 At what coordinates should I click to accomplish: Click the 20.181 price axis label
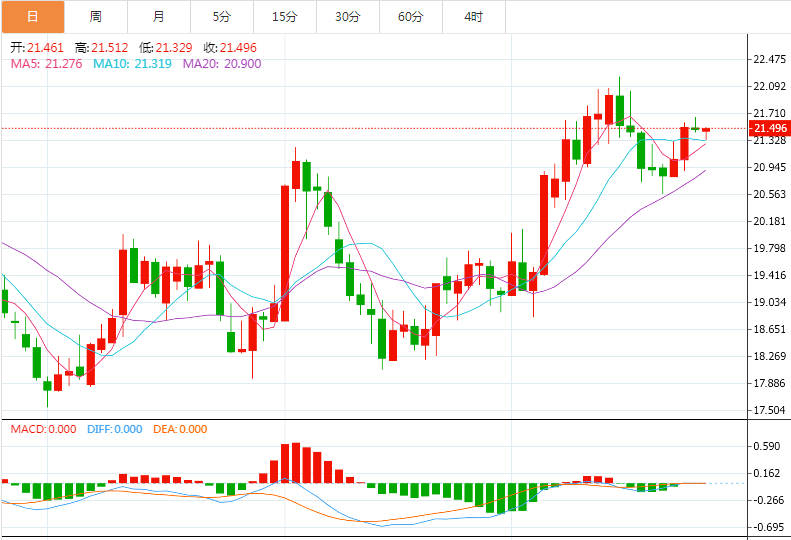[x=769, y=221]
